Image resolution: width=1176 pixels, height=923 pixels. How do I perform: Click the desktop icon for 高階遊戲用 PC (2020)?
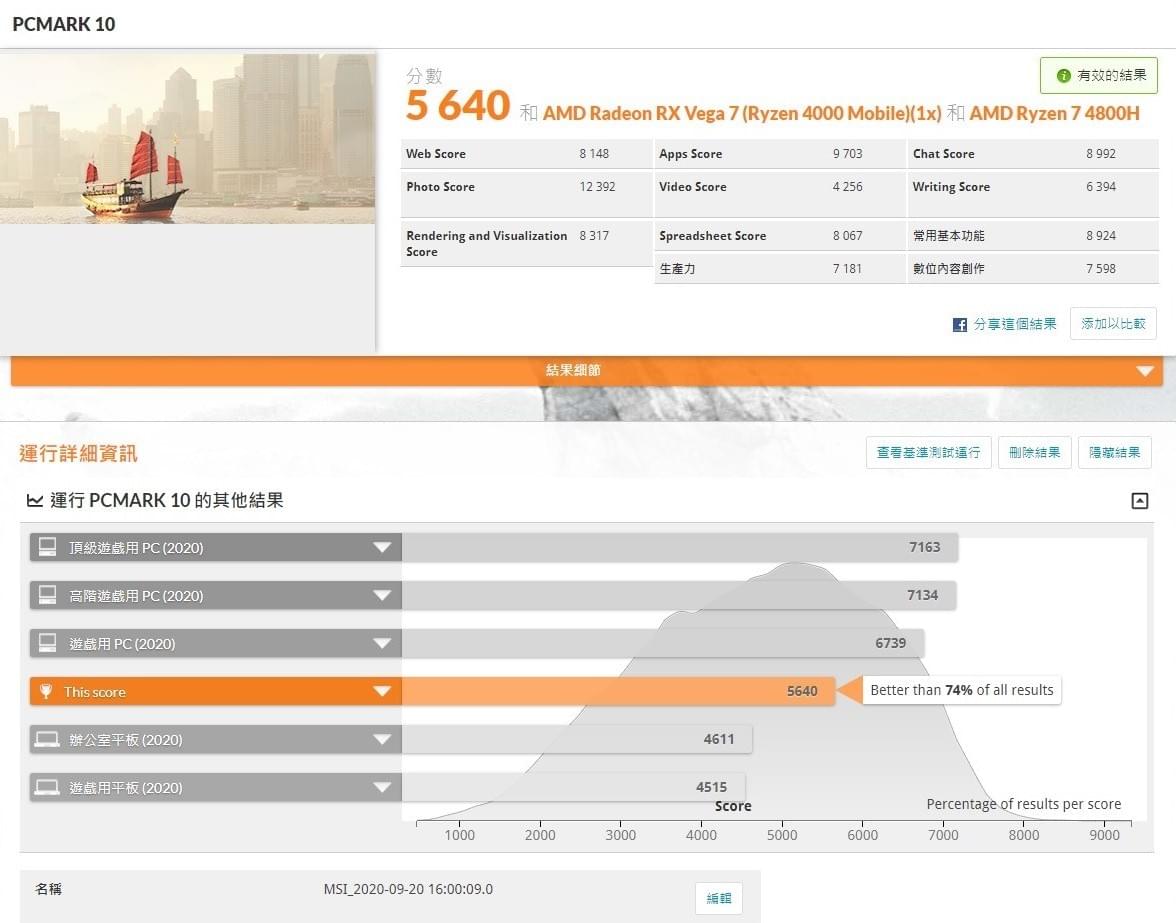coord(47,595)
